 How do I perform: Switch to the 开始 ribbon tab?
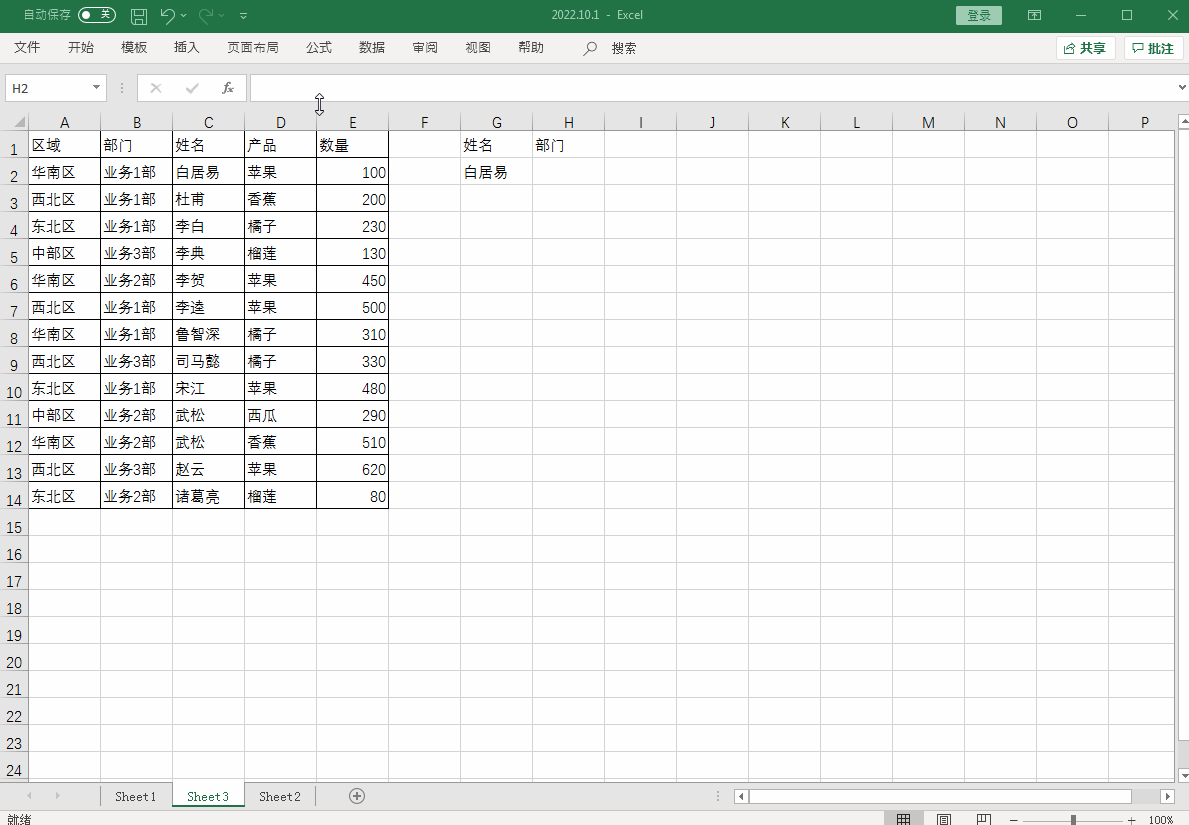click(80, 48)
